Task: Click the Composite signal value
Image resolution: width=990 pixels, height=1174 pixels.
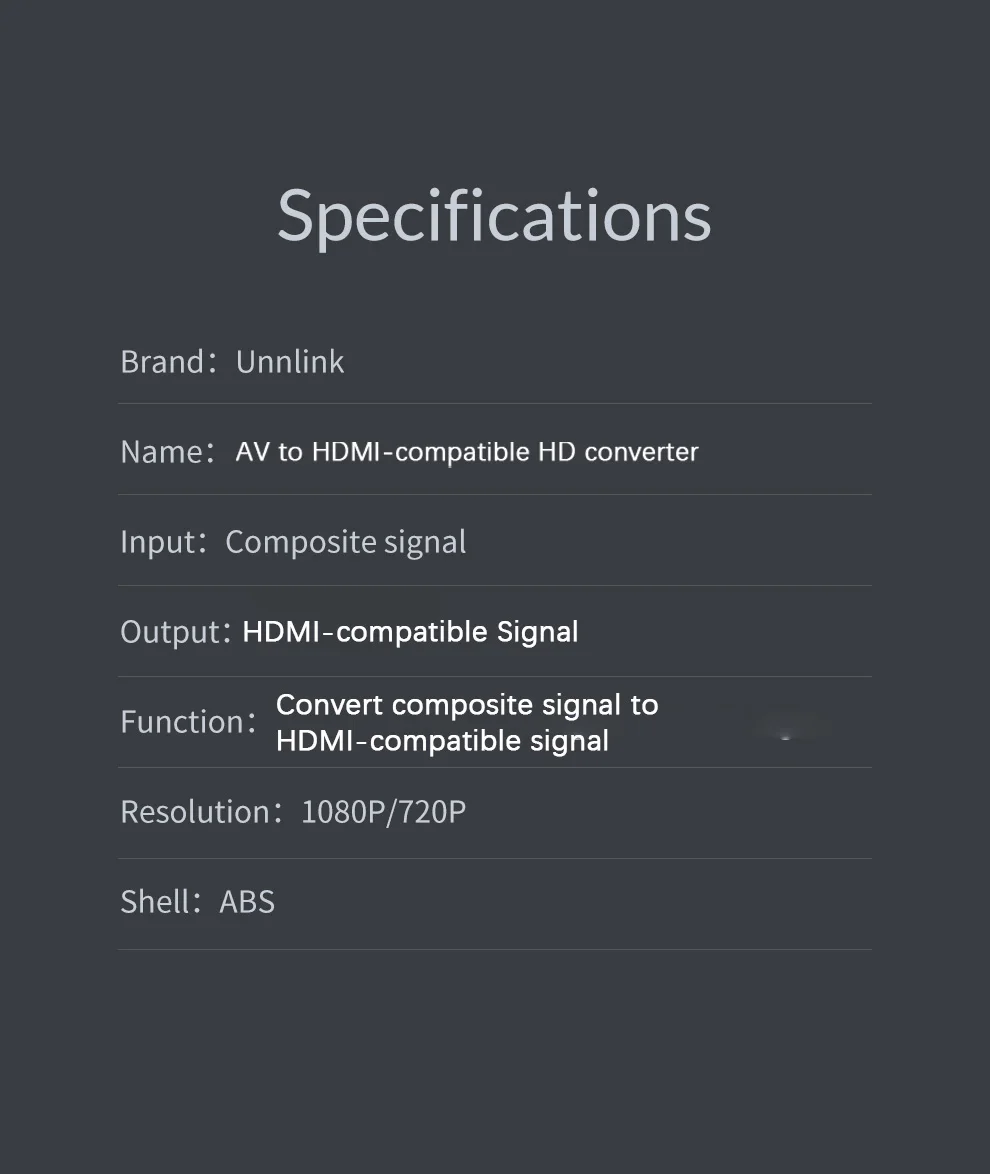Action: click(x=345, y=542)
